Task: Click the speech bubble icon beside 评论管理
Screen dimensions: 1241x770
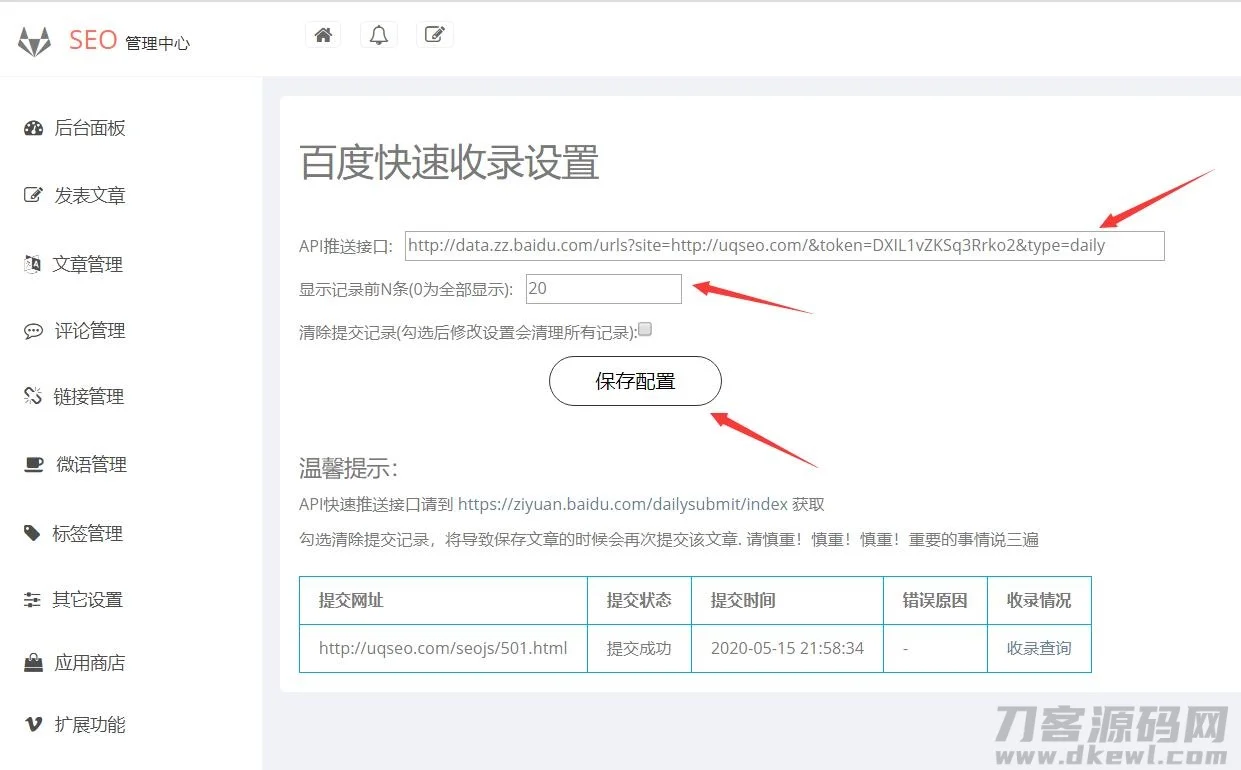Action: [x=31, y=330]
